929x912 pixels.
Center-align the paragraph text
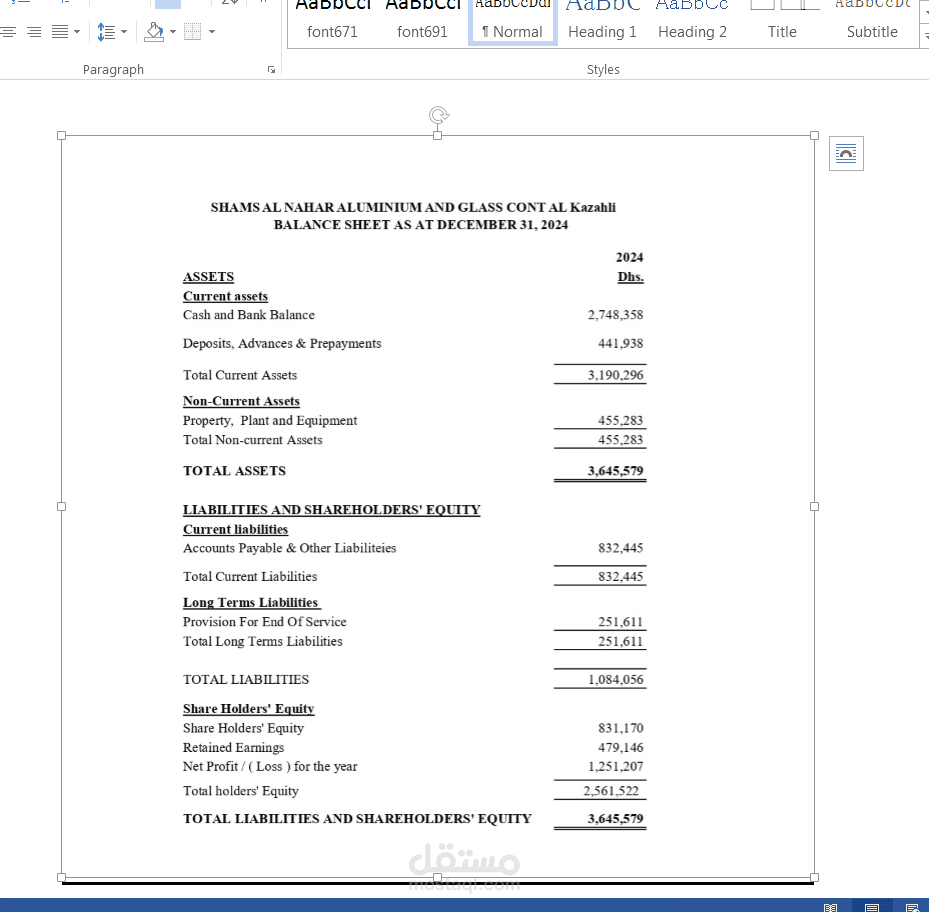(7, 32)
